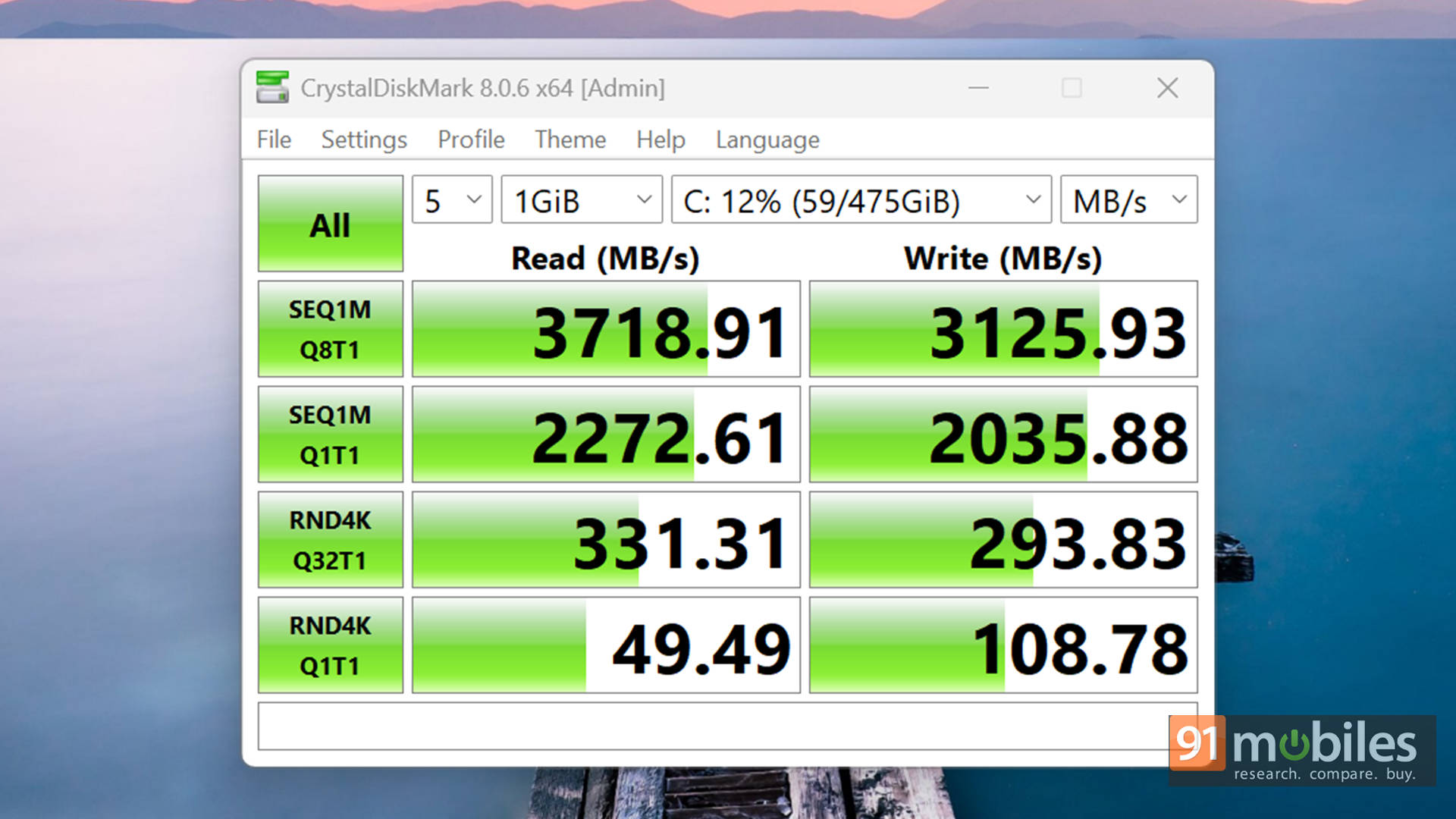
Task: Click the 3718.91 read result
Action: [606, 329]
